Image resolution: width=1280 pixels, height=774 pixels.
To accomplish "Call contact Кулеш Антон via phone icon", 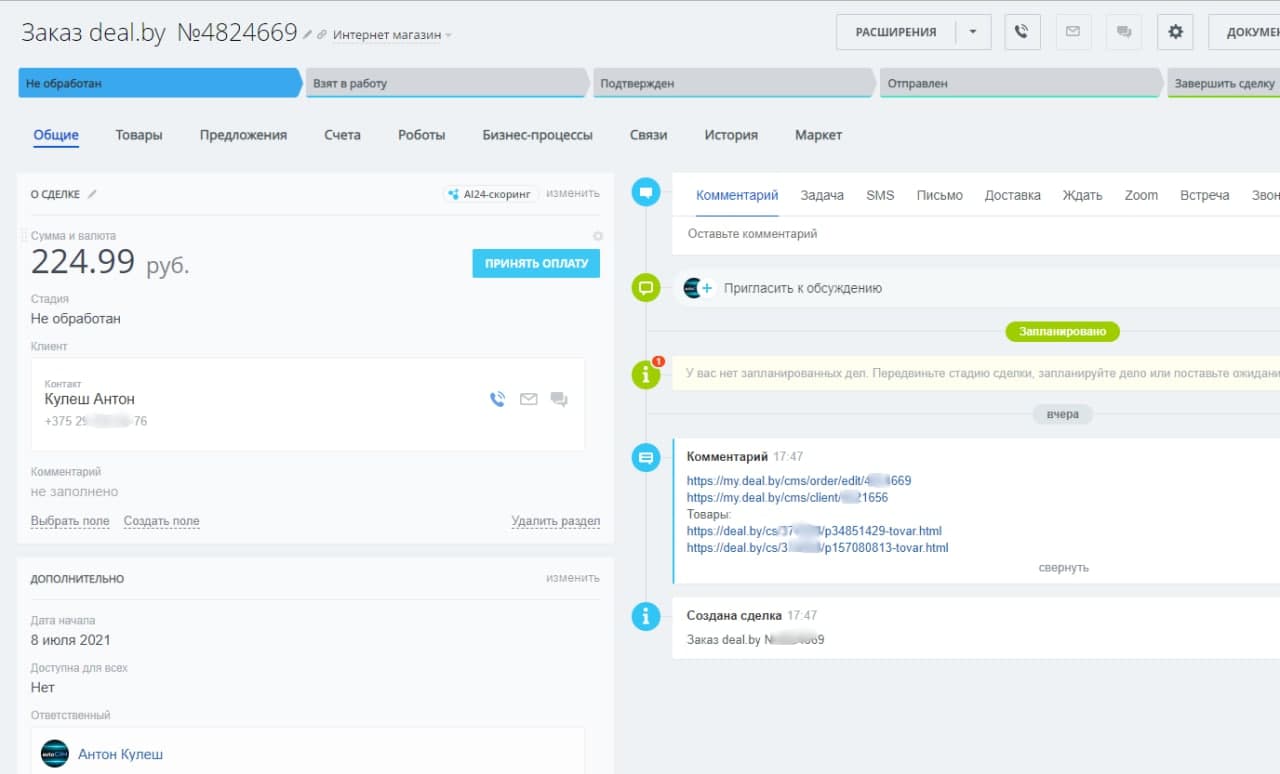I will point(497,399).
